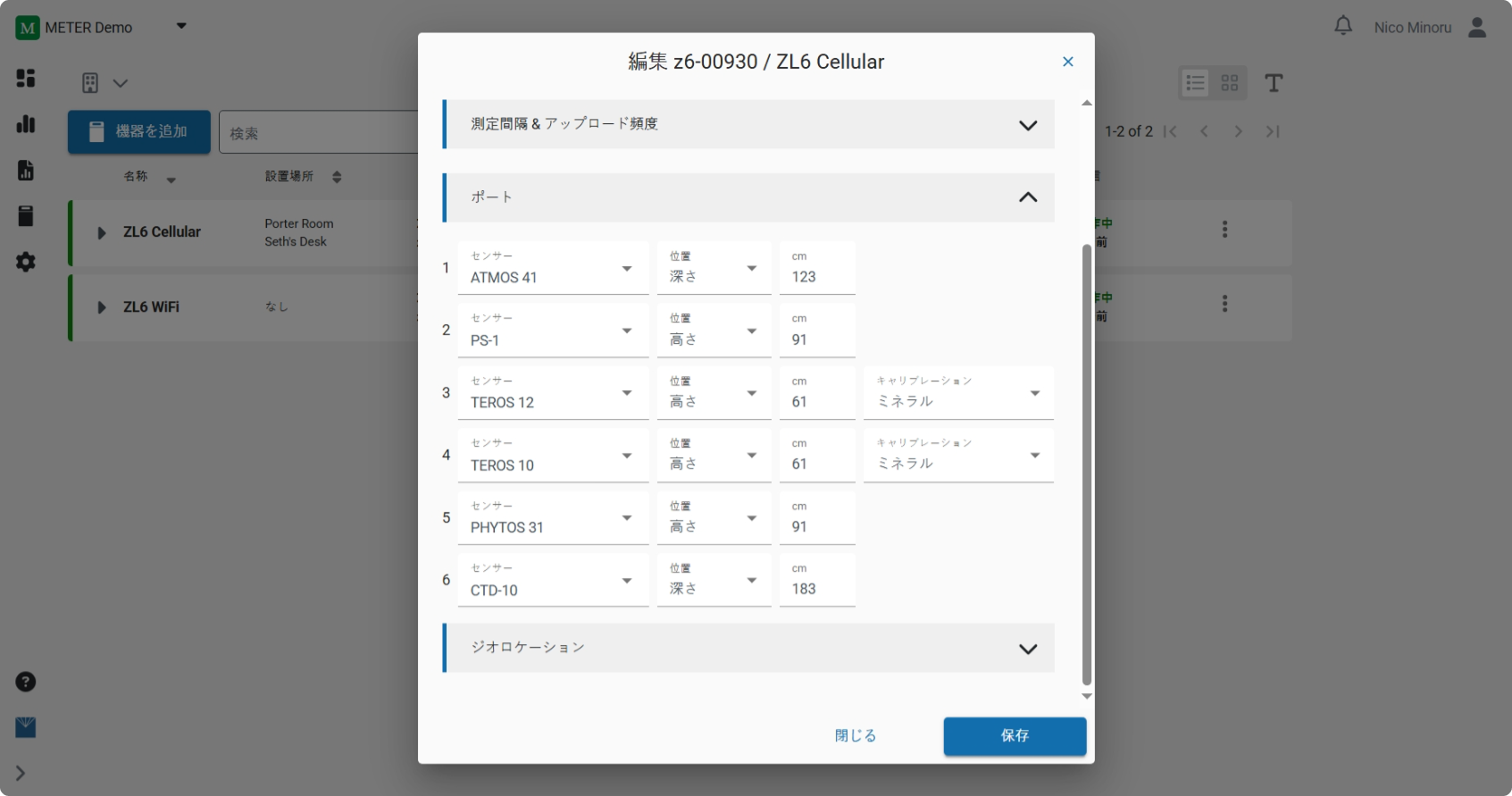
Task: Open the METER Demo organization dropdown
Action: (181, 26)
